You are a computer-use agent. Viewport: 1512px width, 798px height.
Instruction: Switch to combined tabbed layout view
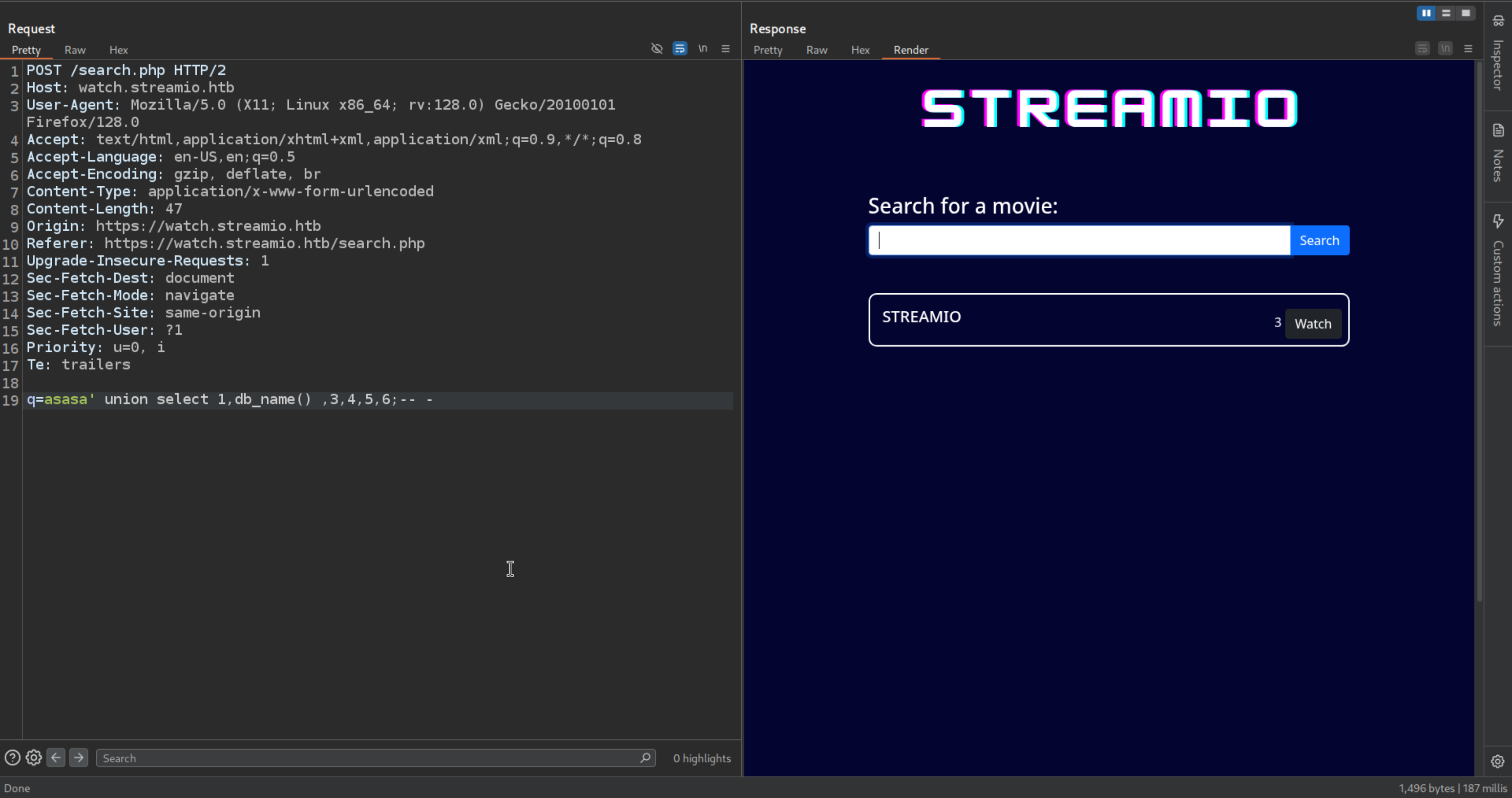(x=1466, y=13)
